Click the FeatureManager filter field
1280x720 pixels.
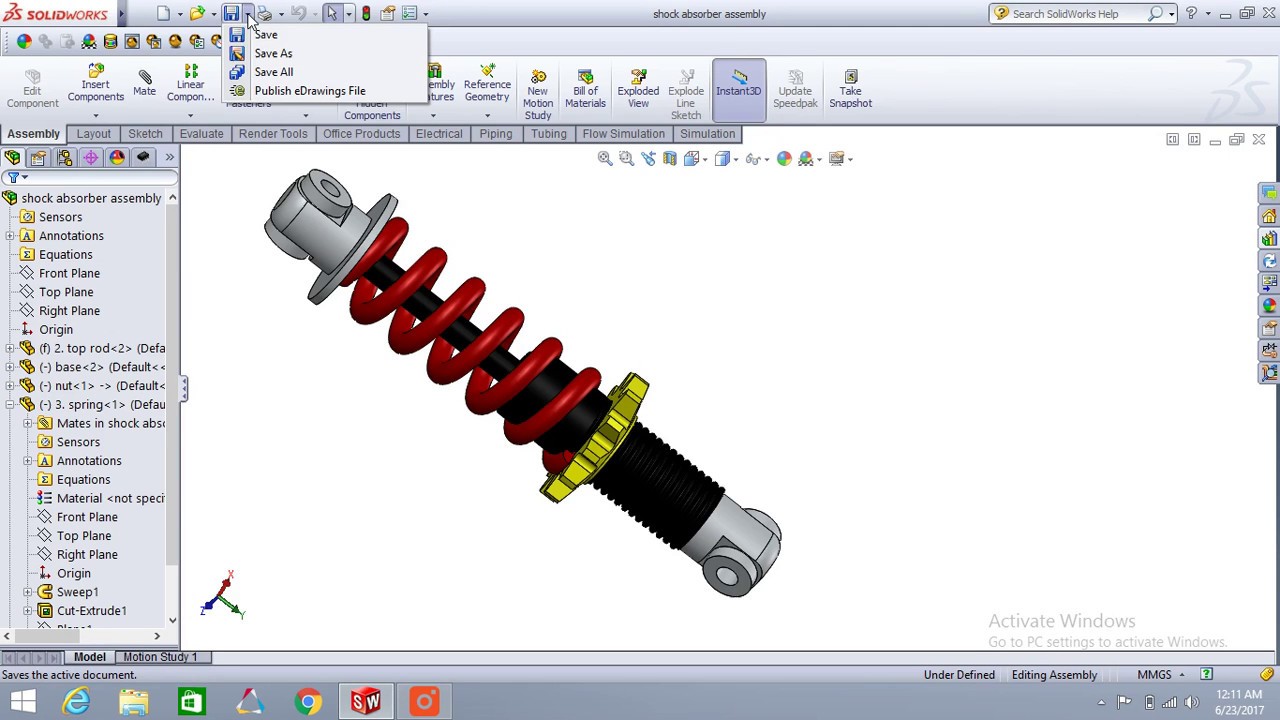pos(98,177)
